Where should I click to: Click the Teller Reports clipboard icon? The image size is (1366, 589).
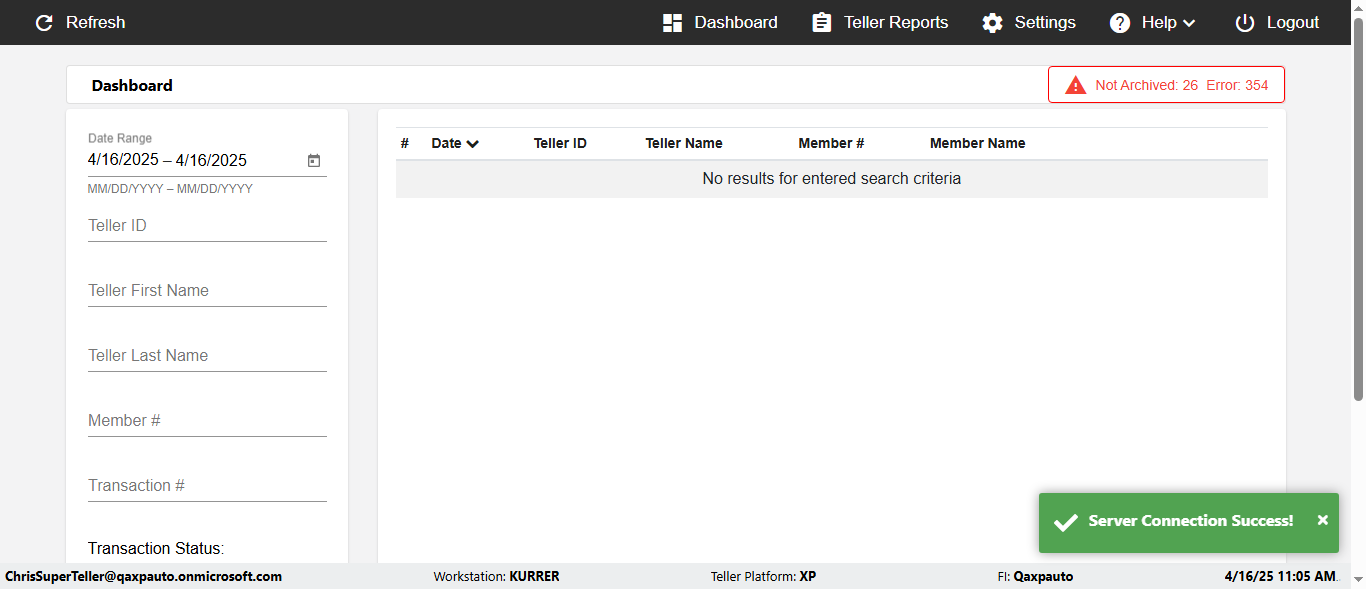pos(822,23)
